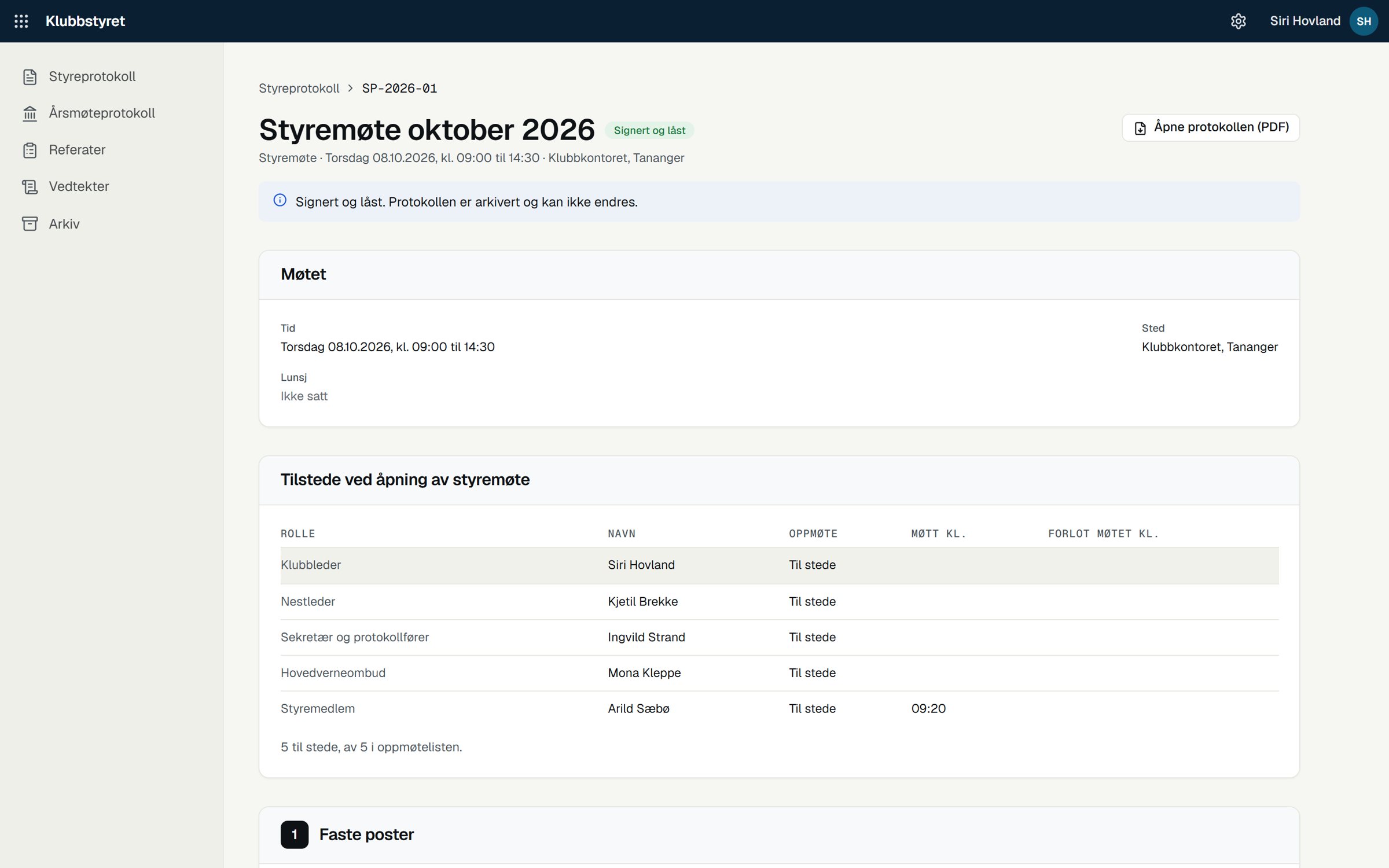Screen dimensions: 1389x868
Task: Click the SH user avatar
Action: [1364, 21]
